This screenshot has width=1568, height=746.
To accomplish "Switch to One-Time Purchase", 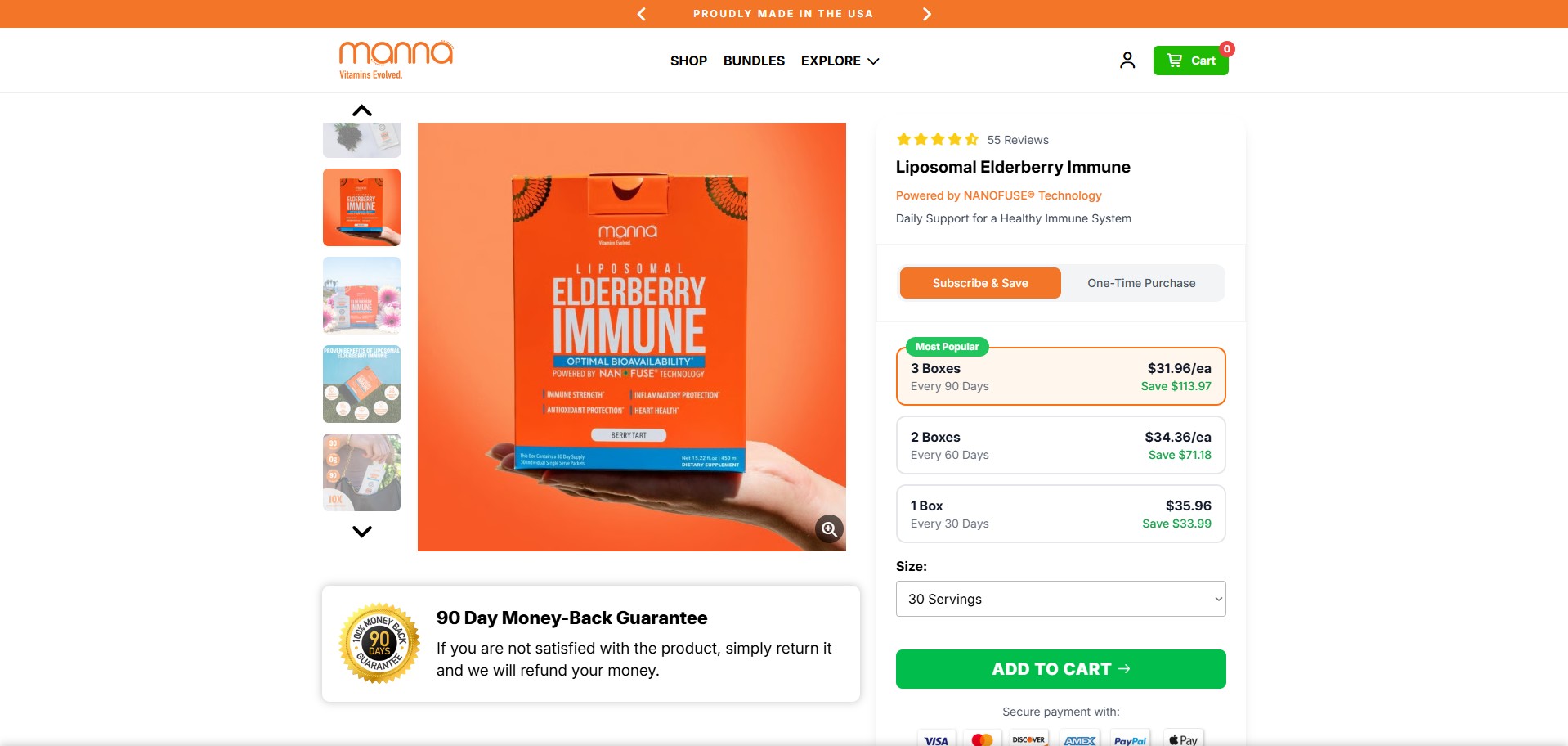I will click(x=1141, y=283).
